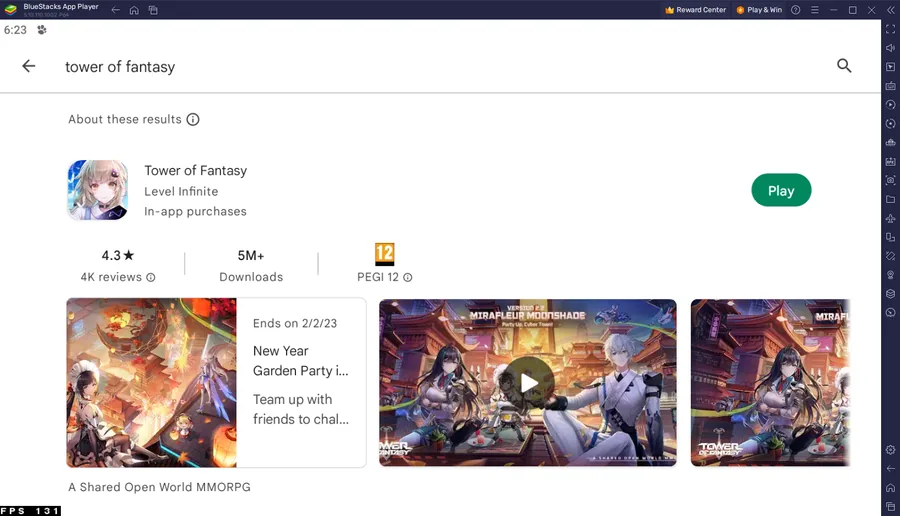The width and height of the screenshot is (900, 516).
Task: Click the recent apps icon at sidebar bottom
Action: 890,506
